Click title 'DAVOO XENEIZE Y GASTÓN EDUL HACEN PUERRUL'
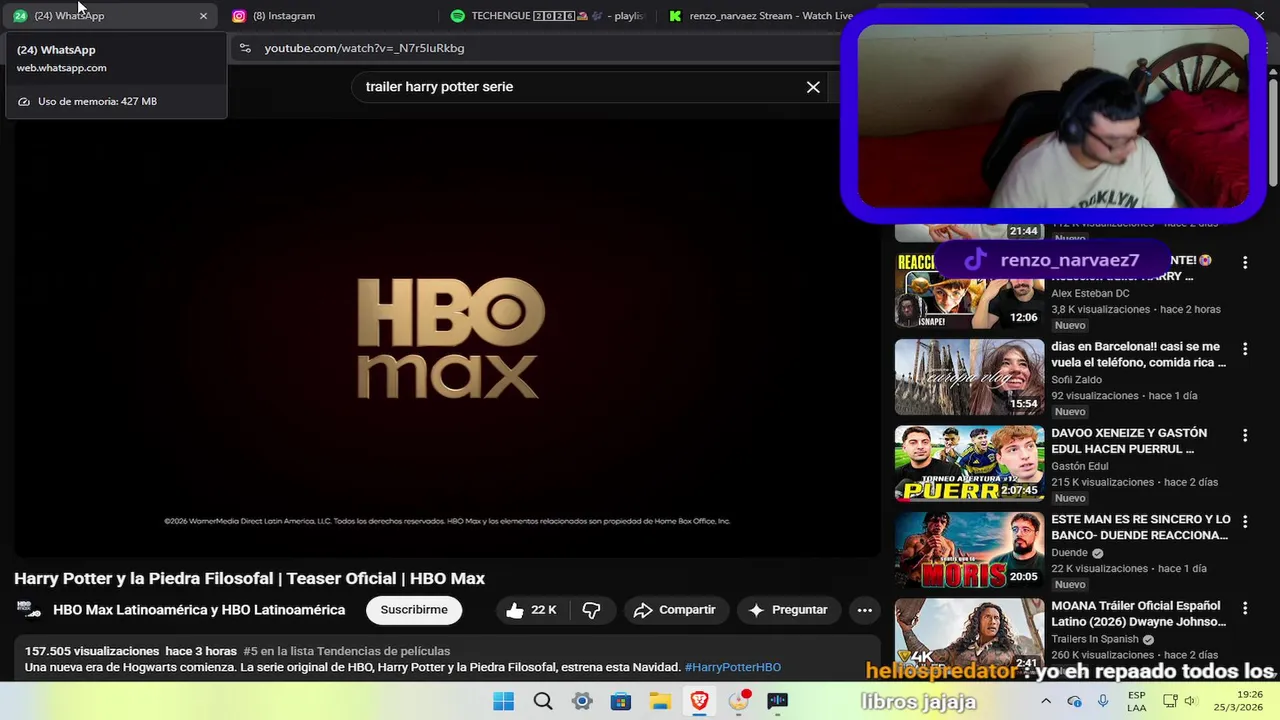Viewport: 1280px width, 720px height. pyautogui.click(x=1129, y=441)
